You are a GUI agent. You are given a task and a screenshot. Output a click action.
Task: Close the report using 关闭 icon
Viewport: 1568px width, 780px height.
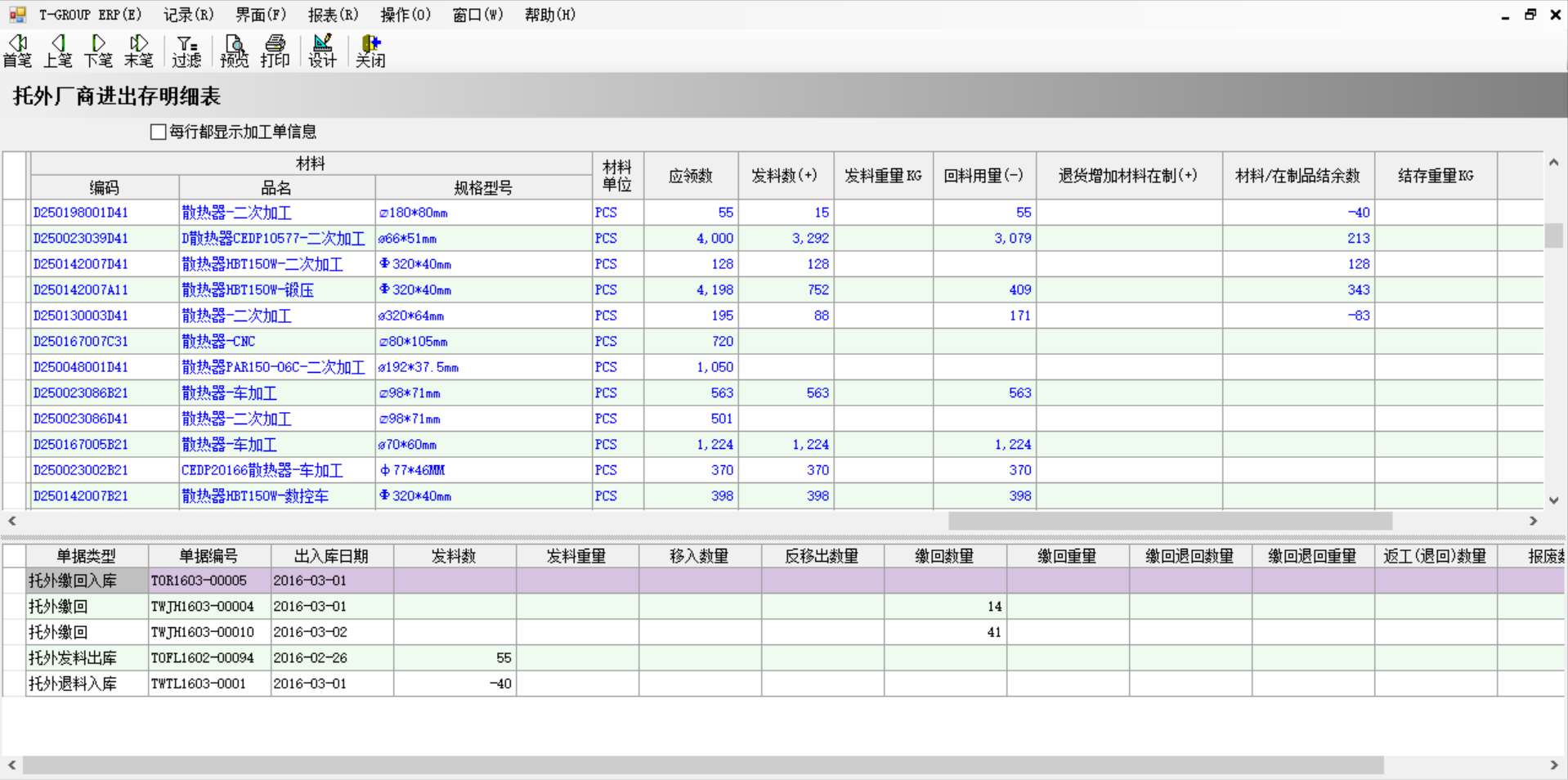click(x=370, y=51)
